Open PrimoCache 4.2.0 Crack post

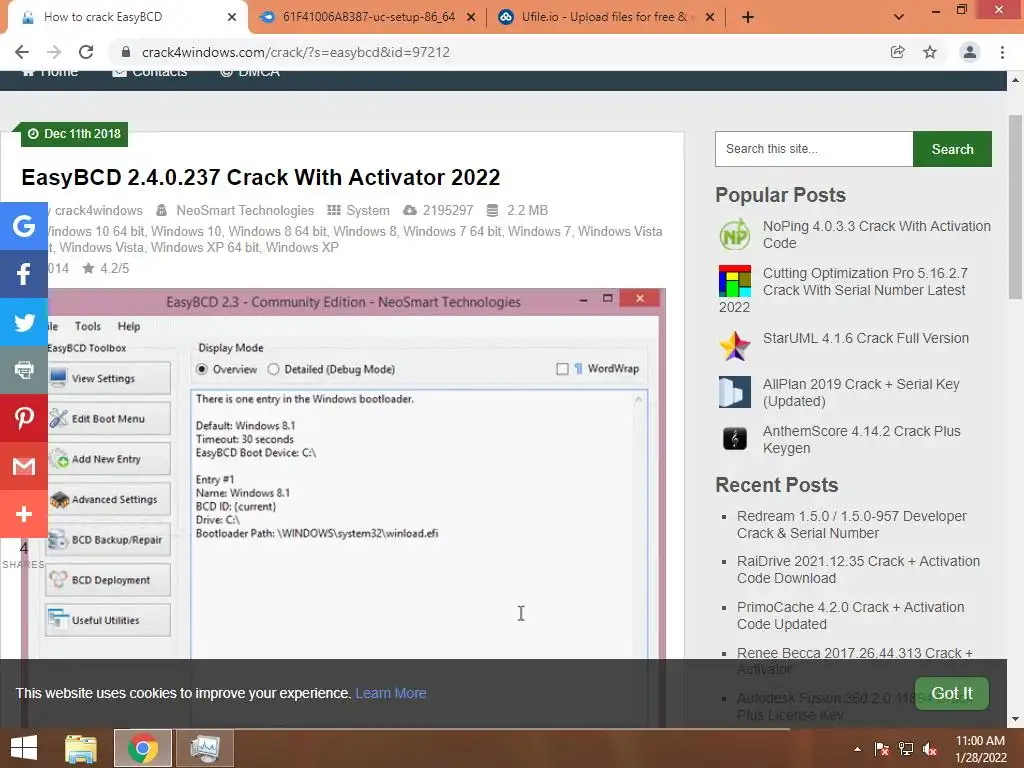(850, 615)
